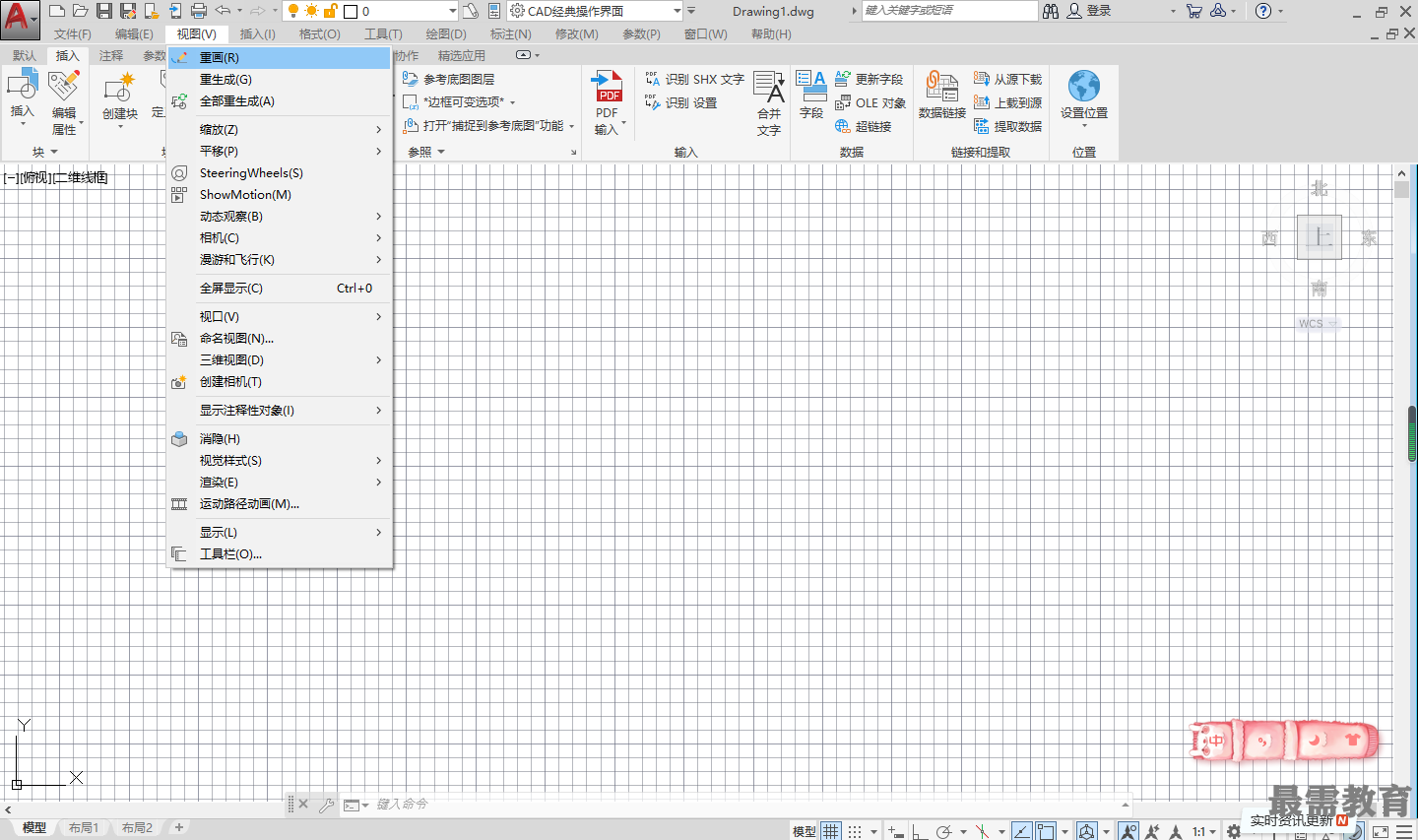The height and width of the screenshot is (840, 1418).
Task: Open the AutoCAD application menu button
Action: click(19, 18)
